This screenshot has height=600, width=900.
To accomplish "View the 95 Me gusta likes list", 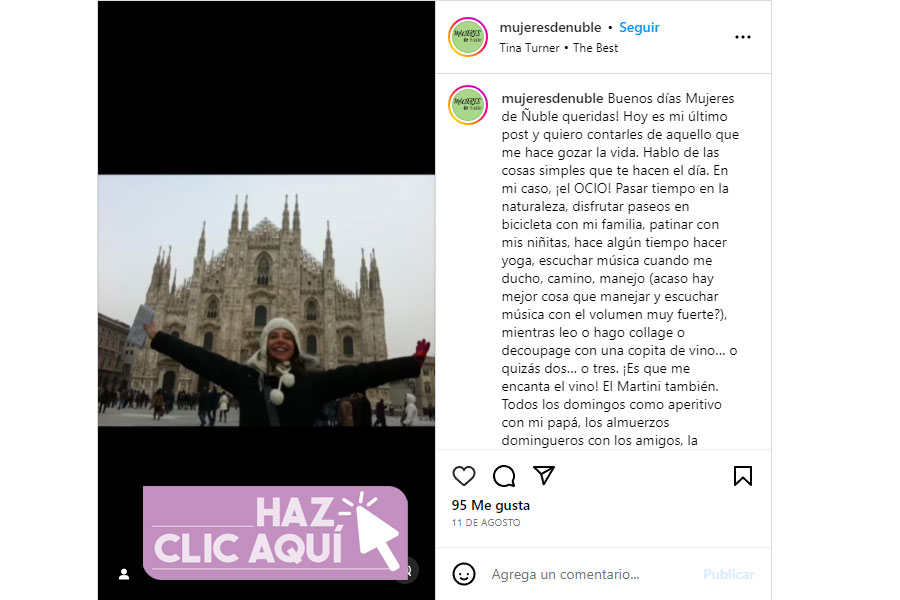I will pyautogui.click(x=491, y=505).
